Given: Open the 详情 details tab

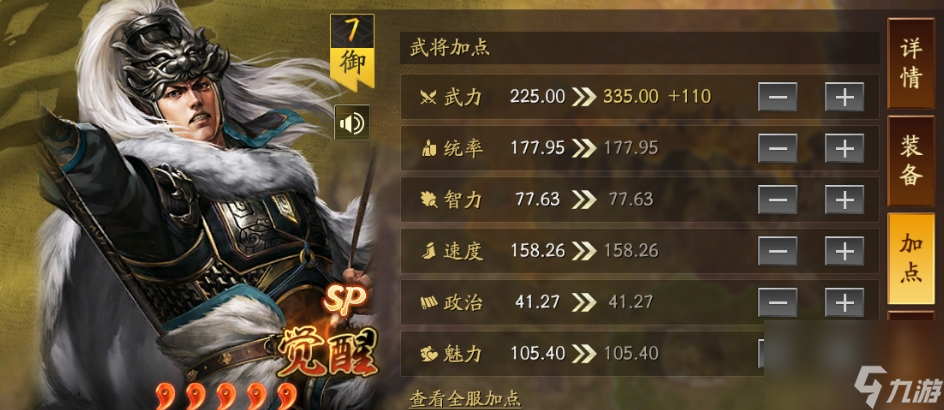Looking at the screenshot, I should pyautogui.click(x=911, y=63).
